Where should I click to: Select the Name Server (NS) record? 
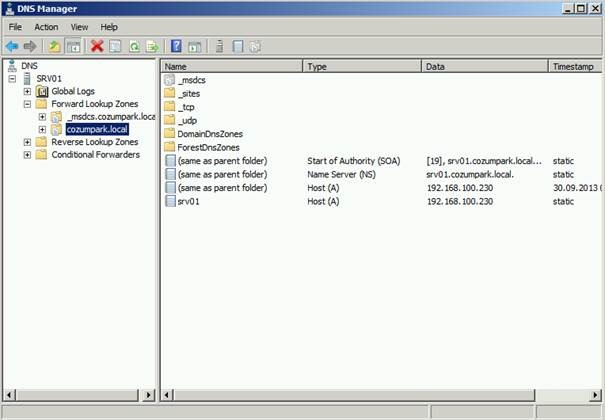381,174
